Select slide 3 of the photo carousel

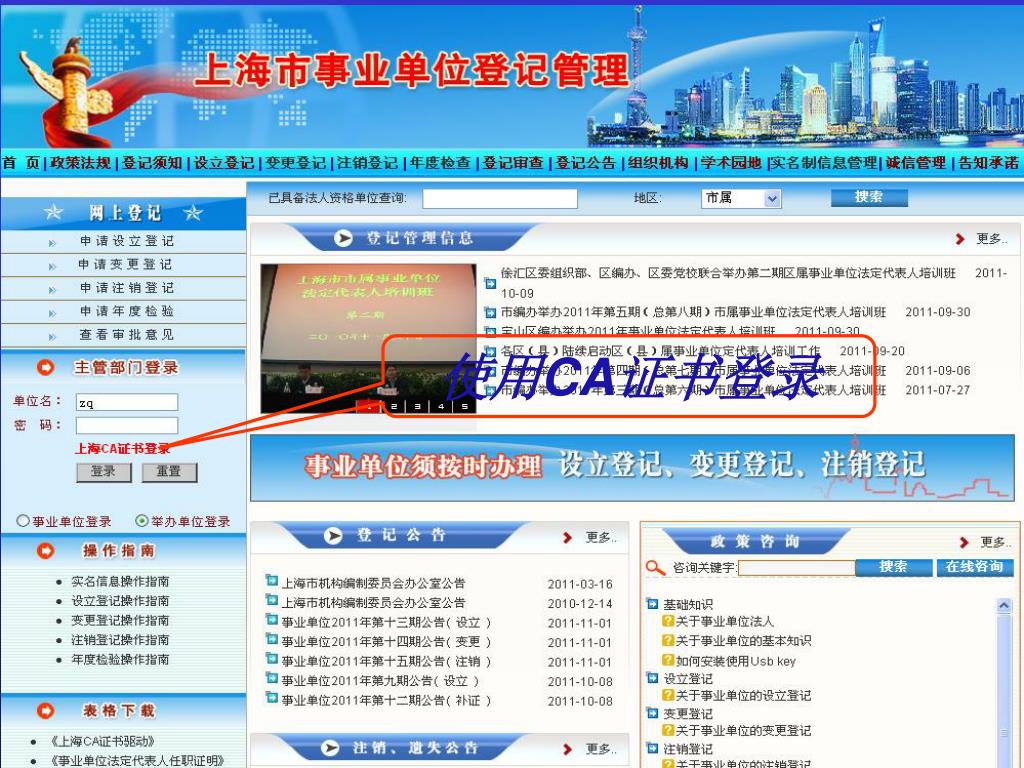point(417,406)
